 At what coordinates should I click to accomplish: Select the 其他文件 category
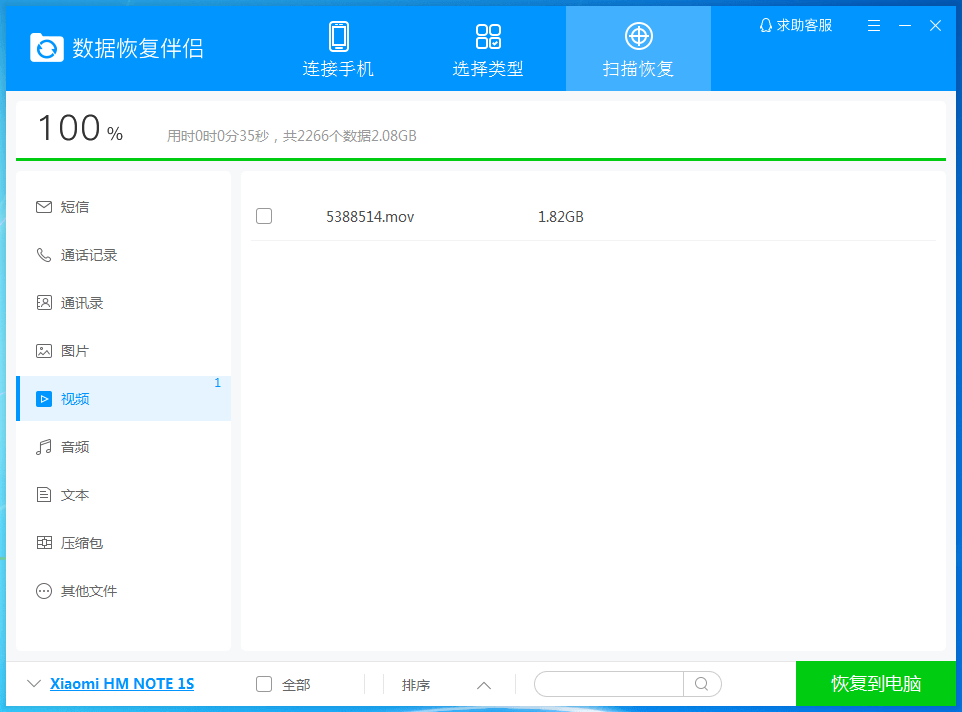point(123,591)
